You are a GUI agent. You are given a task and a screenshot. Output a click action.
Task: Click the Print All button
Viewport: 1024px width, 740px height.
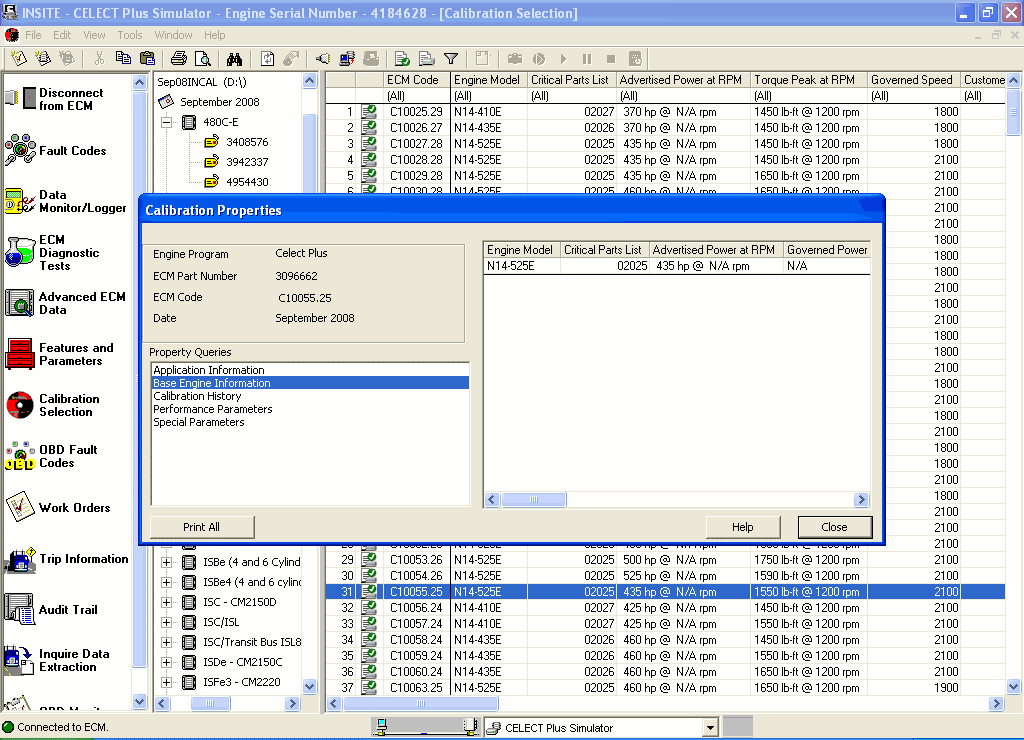point(202,527)
